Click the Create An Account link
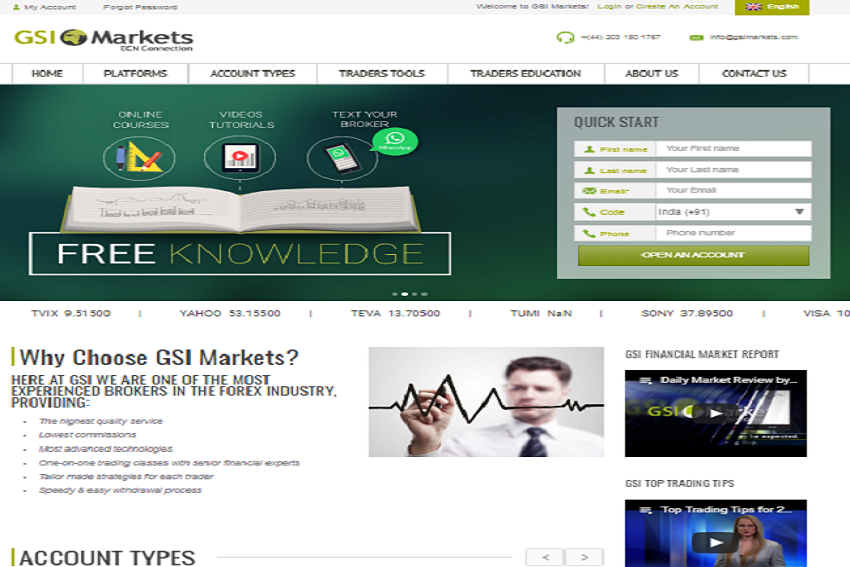The width and height of the screenshot is (850, 567). [677, 7]
